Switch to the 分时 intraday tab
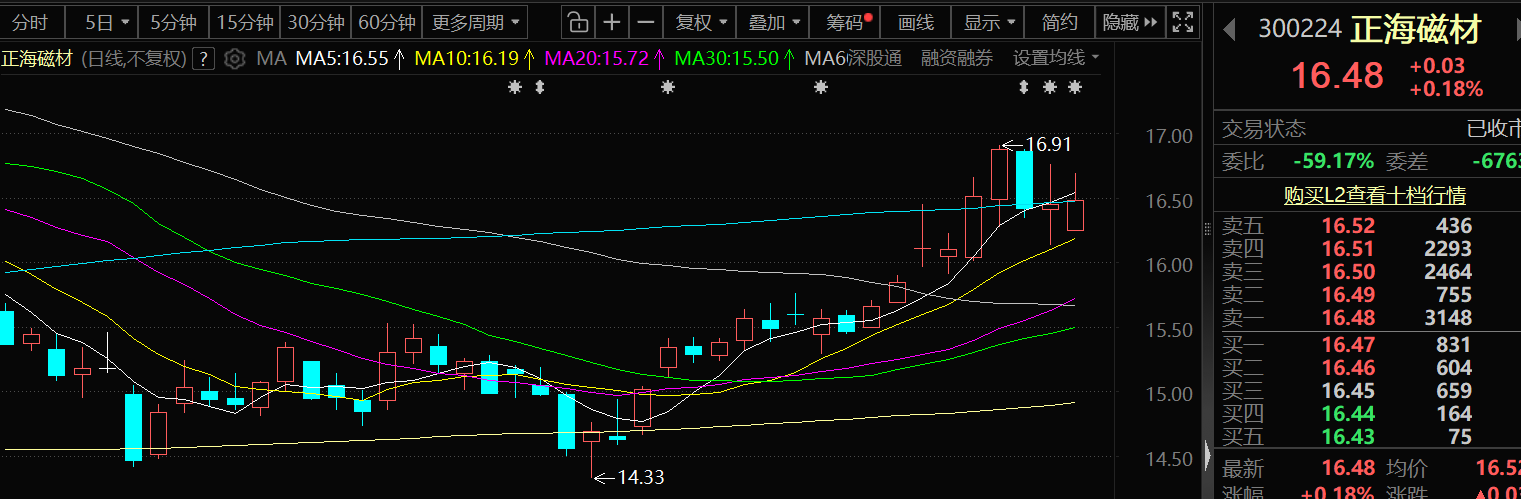 tap(31, 22)
